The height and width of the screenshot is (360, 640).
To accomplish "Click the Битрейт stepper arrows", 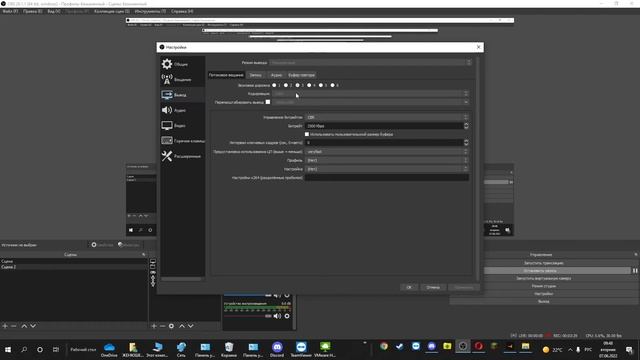I will pos(466,126).
